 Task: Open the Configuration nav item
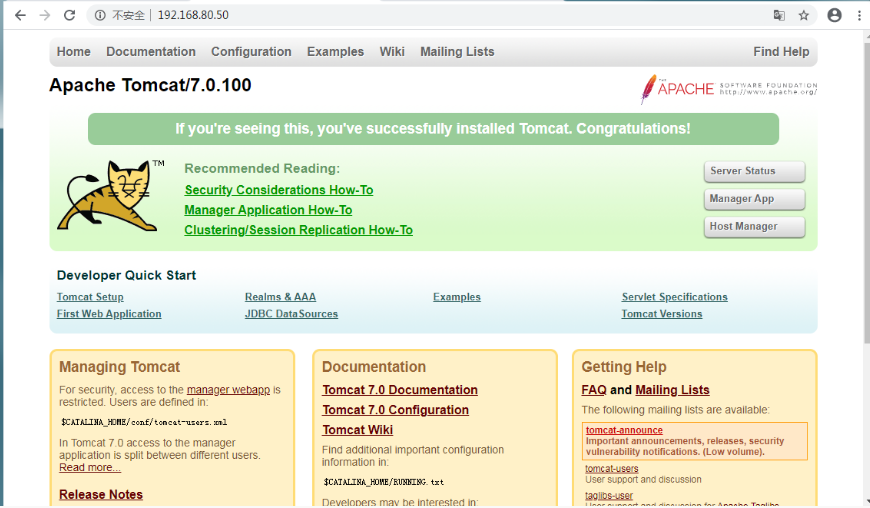251,52
